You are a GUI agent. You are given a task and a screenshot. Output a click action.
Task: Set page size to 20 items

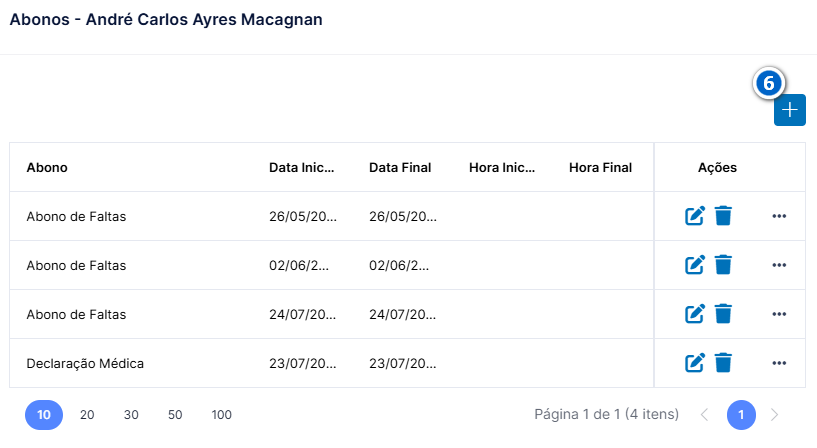tap(87, 415)
